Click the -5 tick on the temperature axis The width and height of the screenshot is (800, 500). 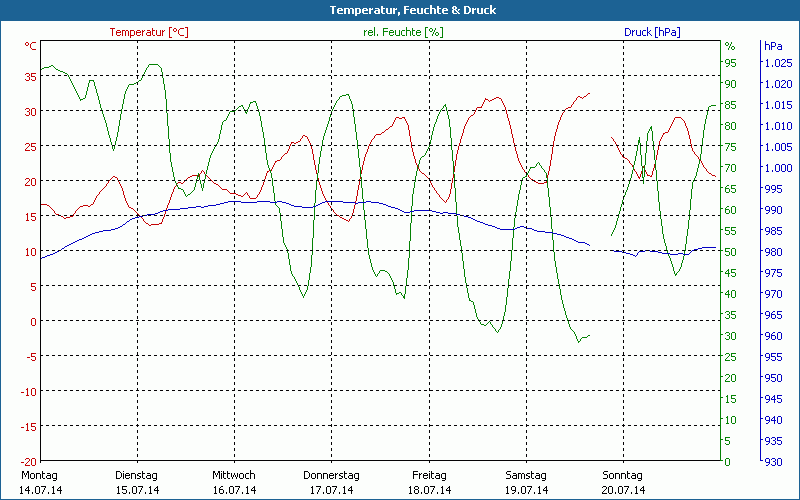31,356
